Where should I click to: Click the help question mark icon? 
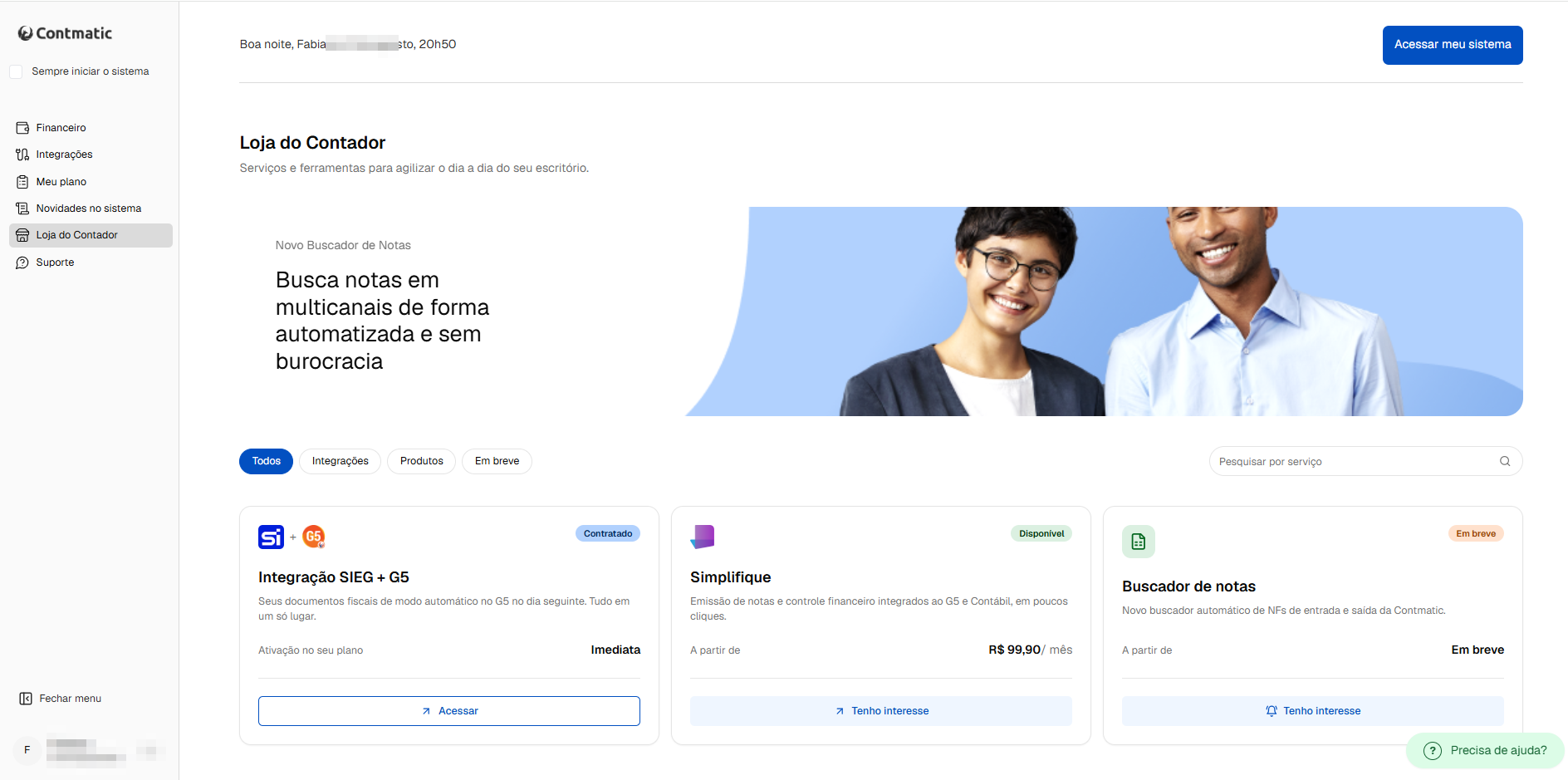pyautogui.click(x=1433, y=751)
